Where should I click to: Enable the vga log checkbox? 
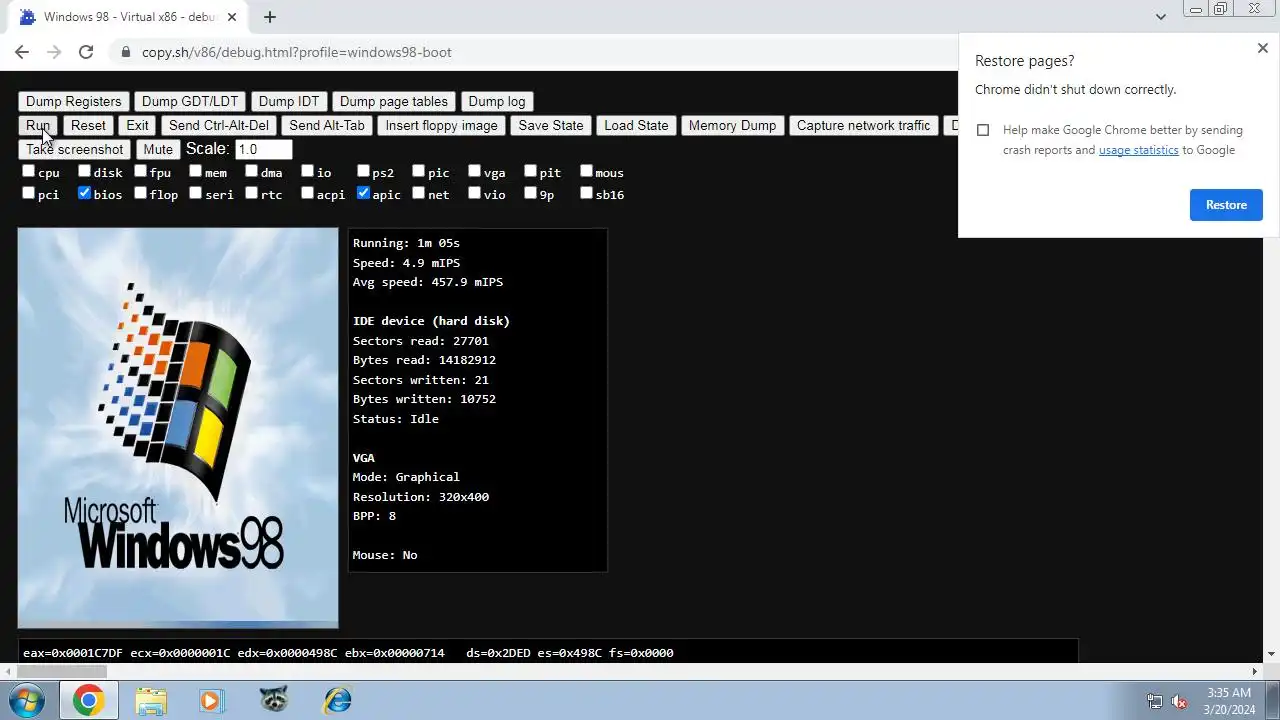[x=475, y=171]
